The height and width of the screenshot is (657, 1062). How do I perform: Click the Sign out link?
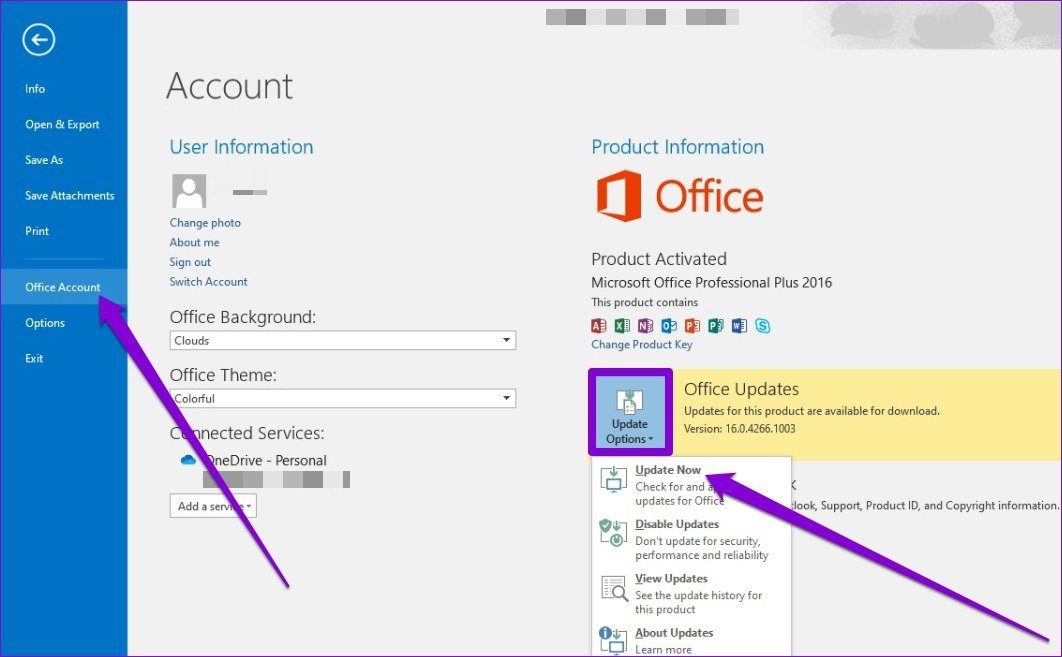coord(190,262)
